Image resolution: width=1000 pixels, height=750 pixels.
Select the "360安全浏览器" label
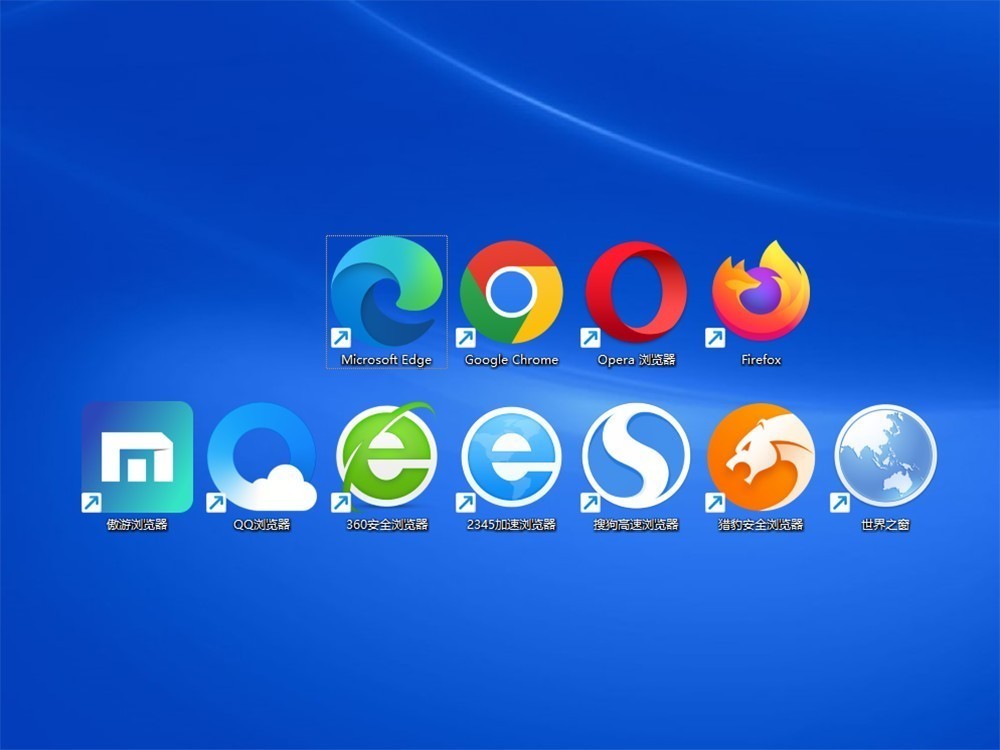[387, 524]
